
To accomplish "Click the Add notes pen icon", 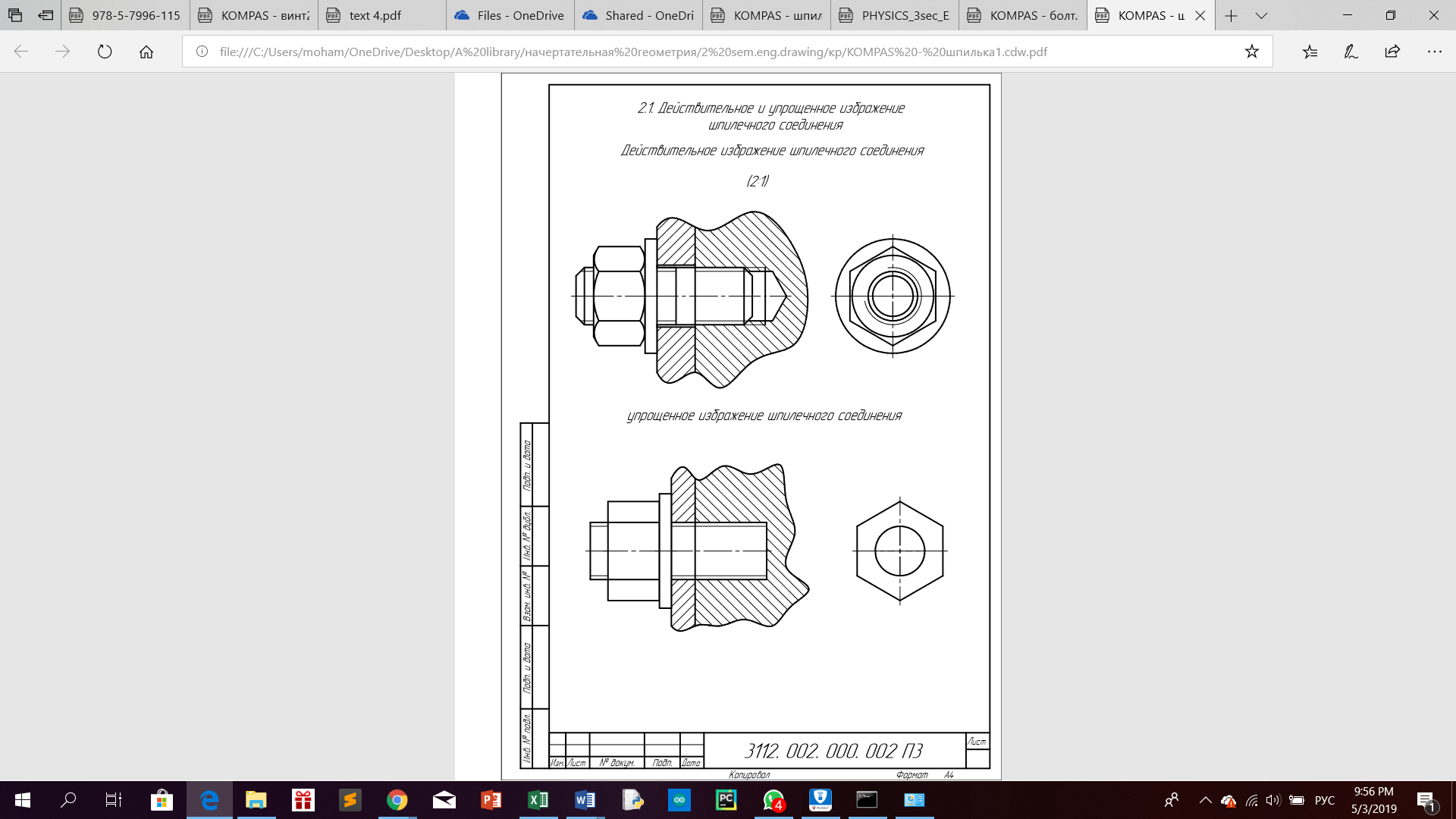I will [1351, 52].
